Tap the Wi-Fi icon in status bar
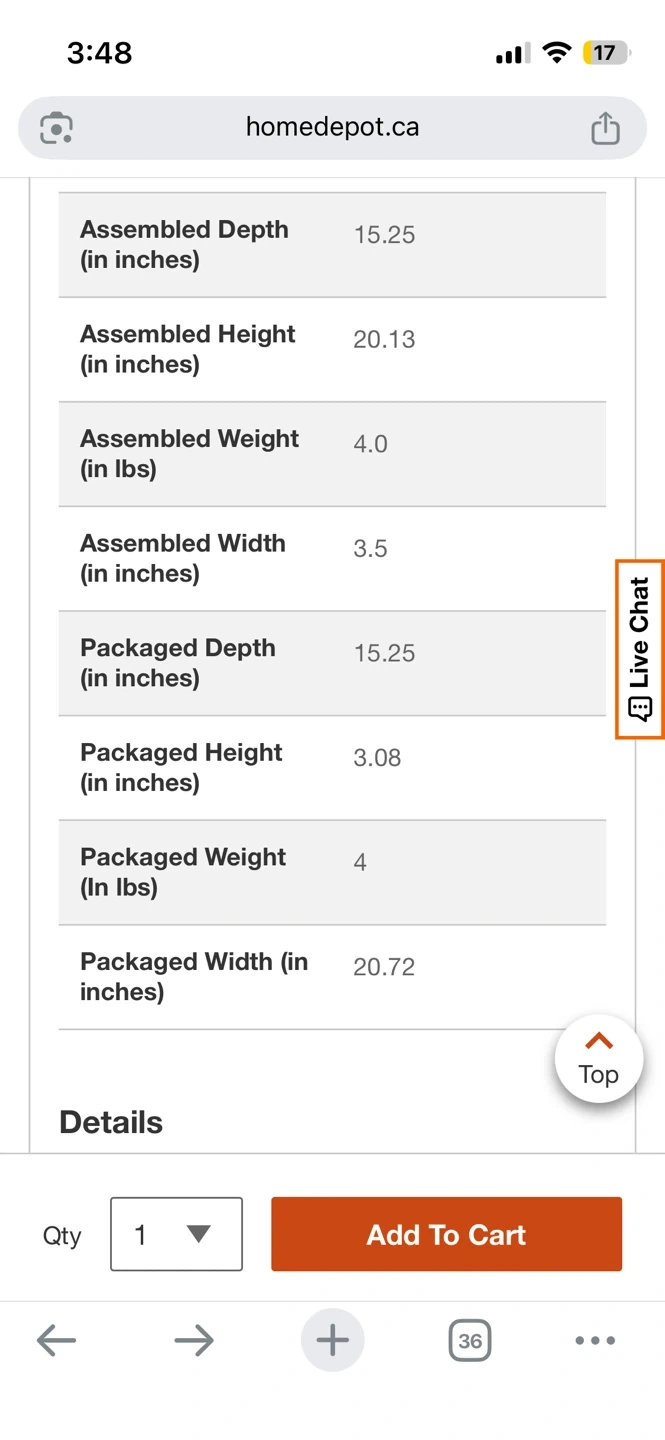The width and height of the screenshot is (665, 1440). click(x=556, y=53)
